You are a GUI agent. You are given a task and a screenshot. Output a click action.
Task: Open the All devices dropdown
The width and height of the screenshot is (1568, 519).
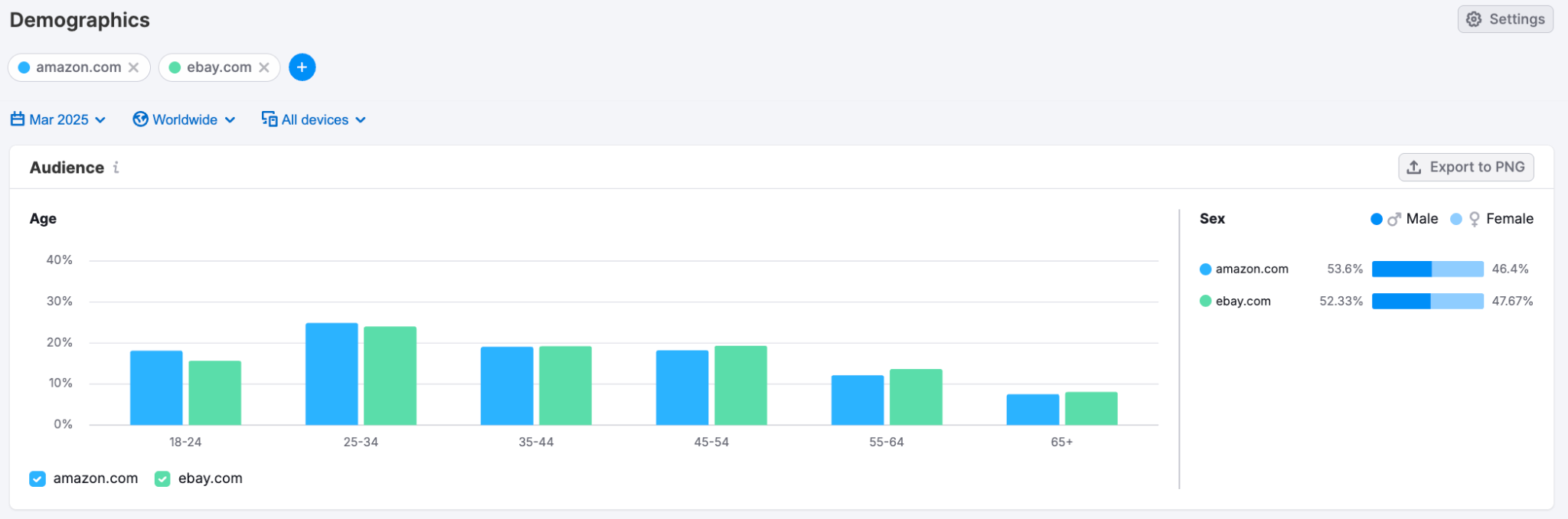click(x=314, y=119)
